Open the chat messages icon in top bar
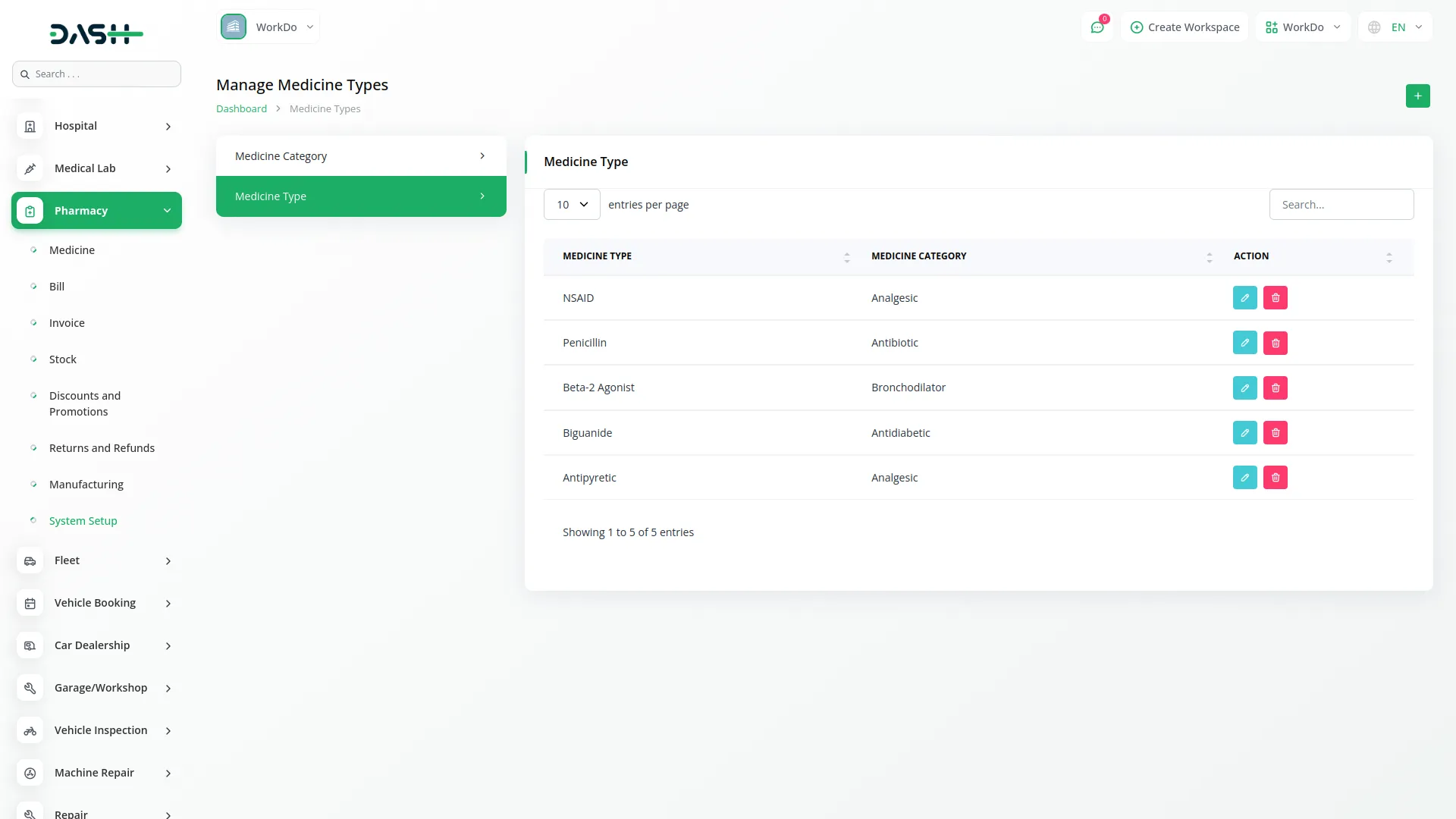 click(1097, 27)
